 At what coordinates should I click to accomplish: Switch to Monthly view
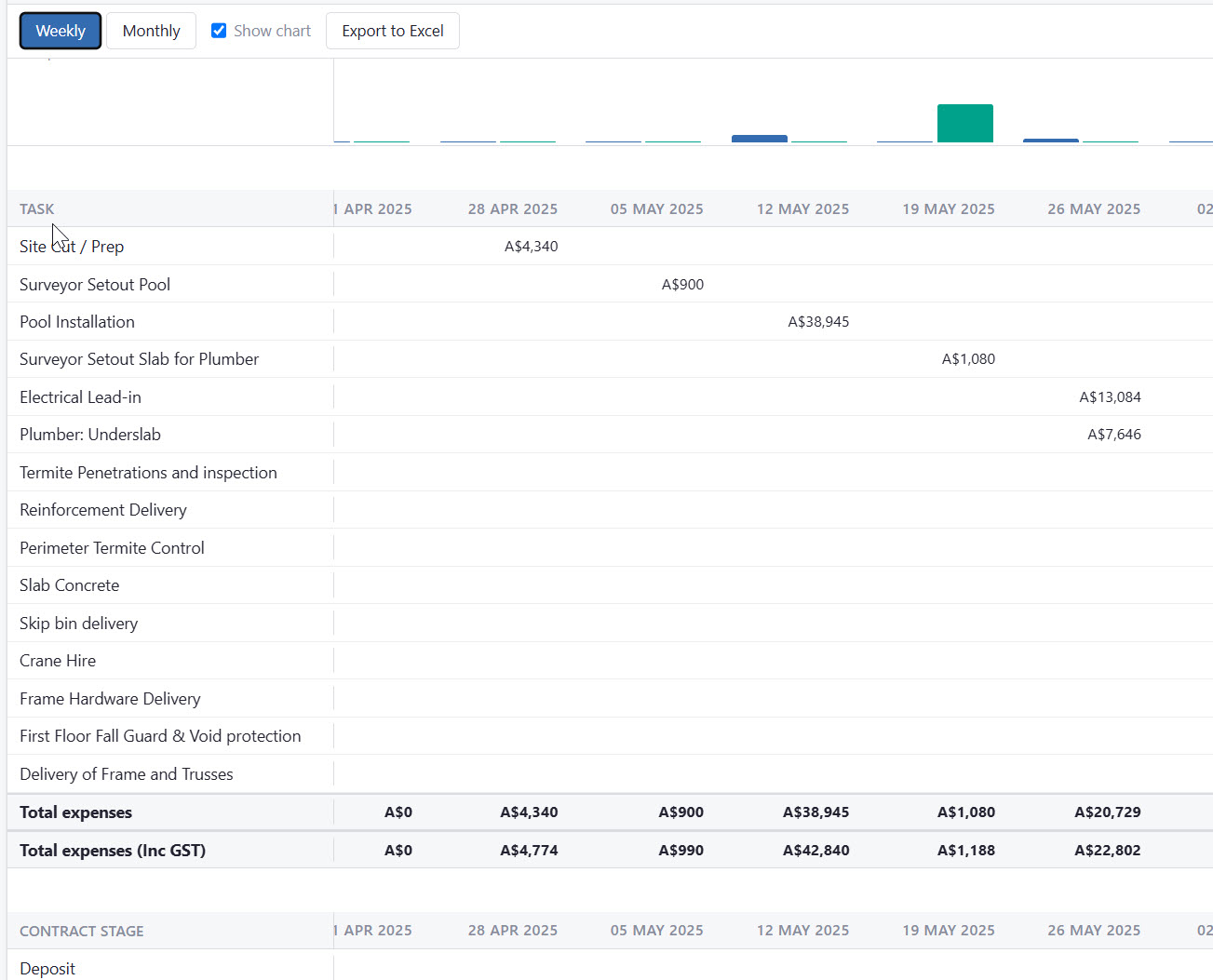[151, 31]
